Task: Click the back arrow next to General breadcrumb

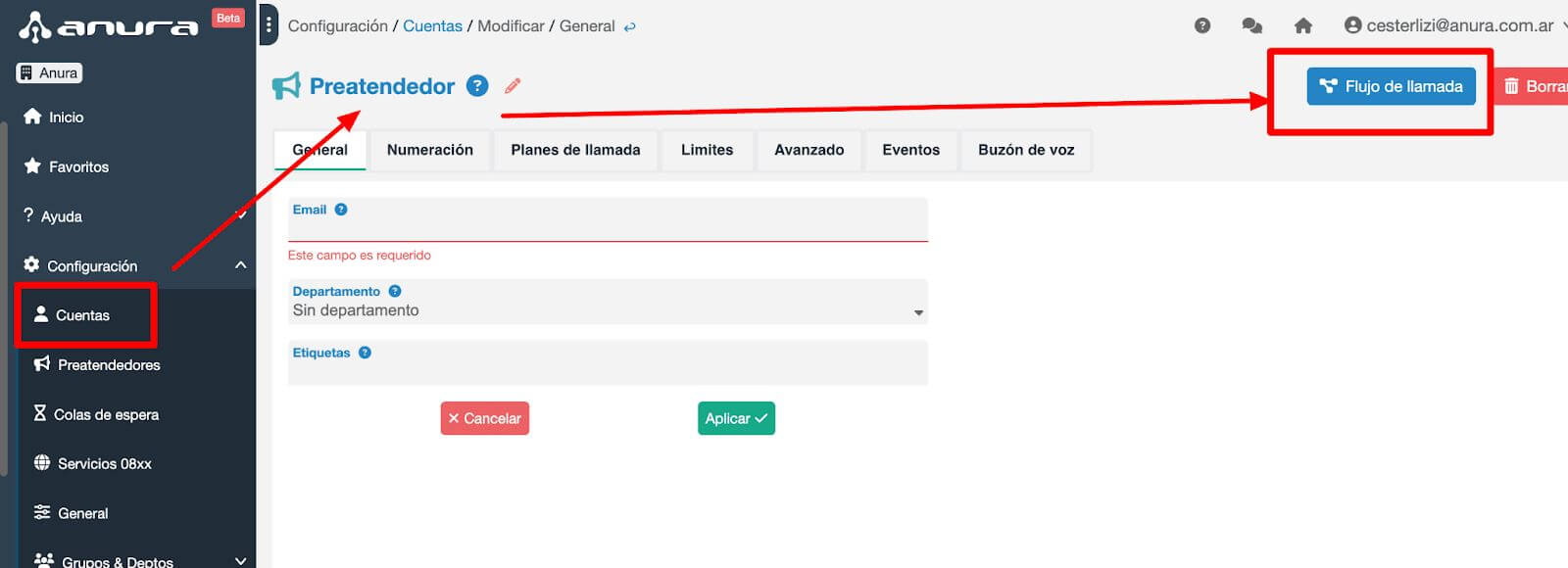Action: (x=630, y=27)
